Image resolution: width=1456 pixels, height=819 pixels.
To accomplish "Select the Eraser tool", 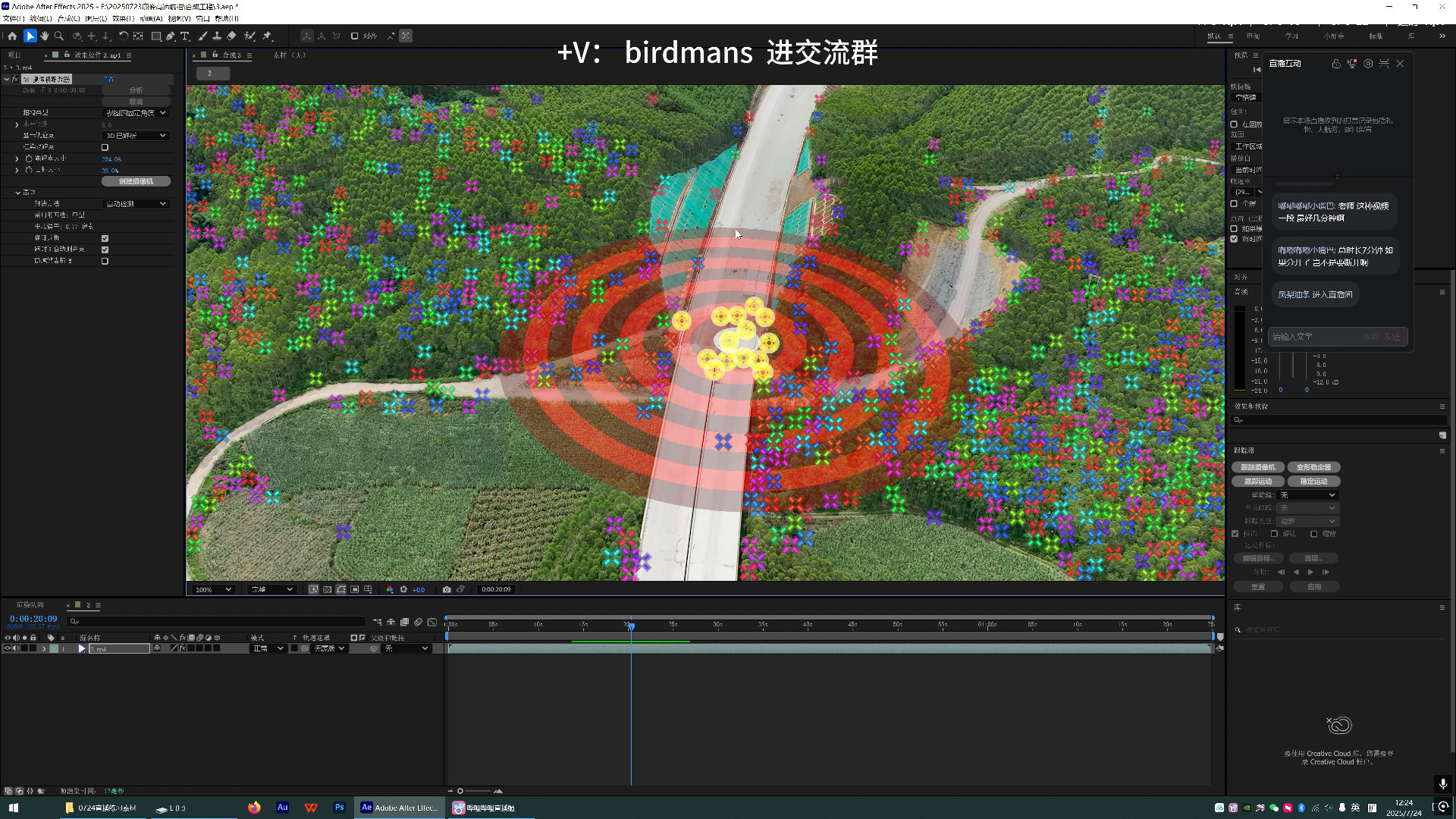I will tap(231, 36).
